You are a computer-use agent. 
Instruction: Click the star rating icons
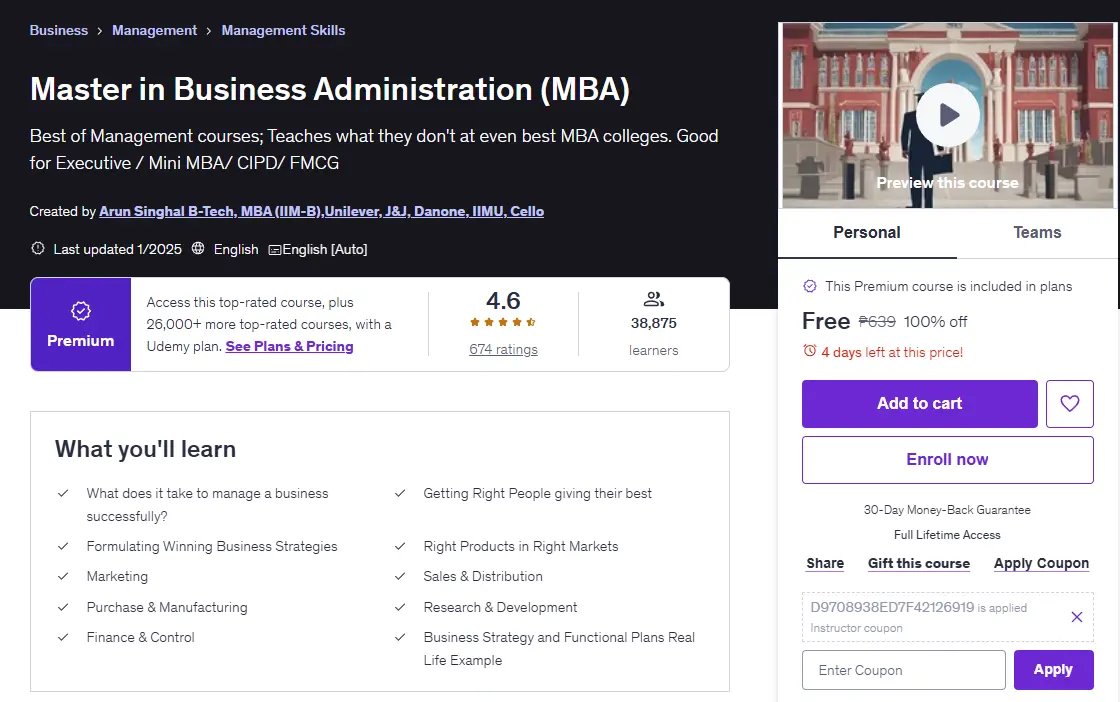click(x=503, y=322)
